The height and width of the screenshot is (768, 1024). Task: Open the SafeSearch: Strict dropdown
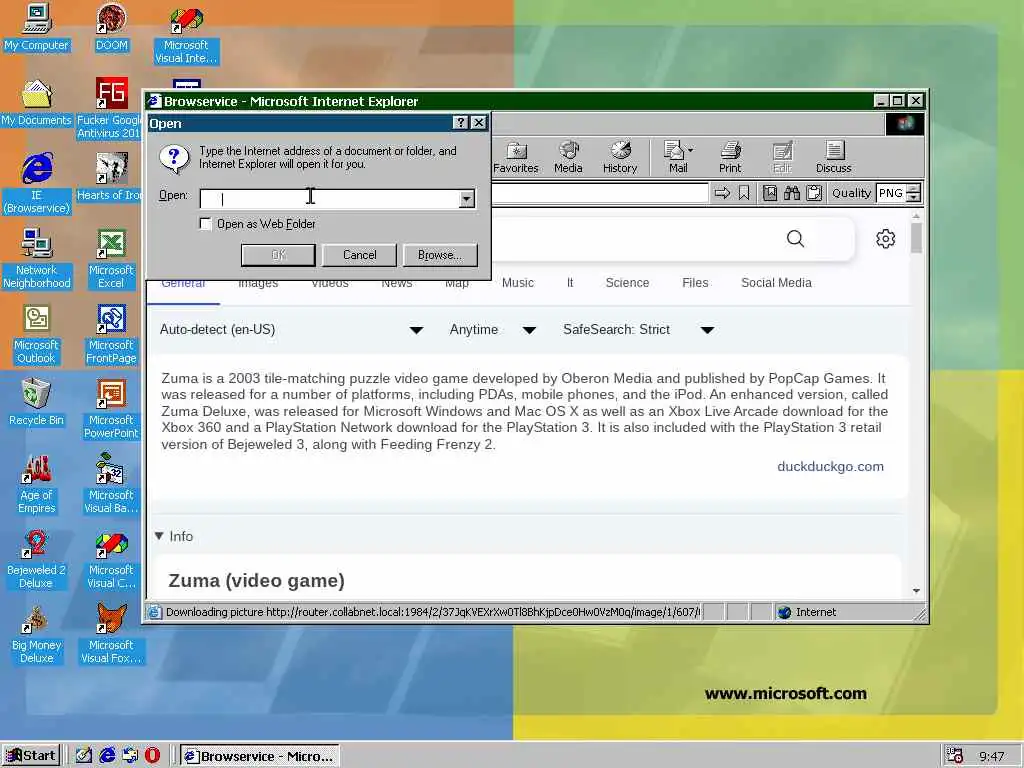point(639,330)
